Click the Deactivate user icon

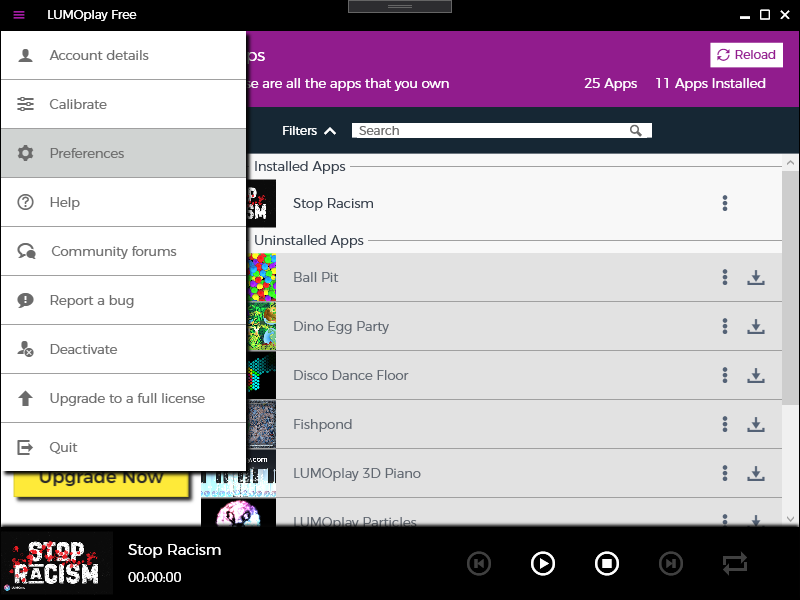(25, 349)
